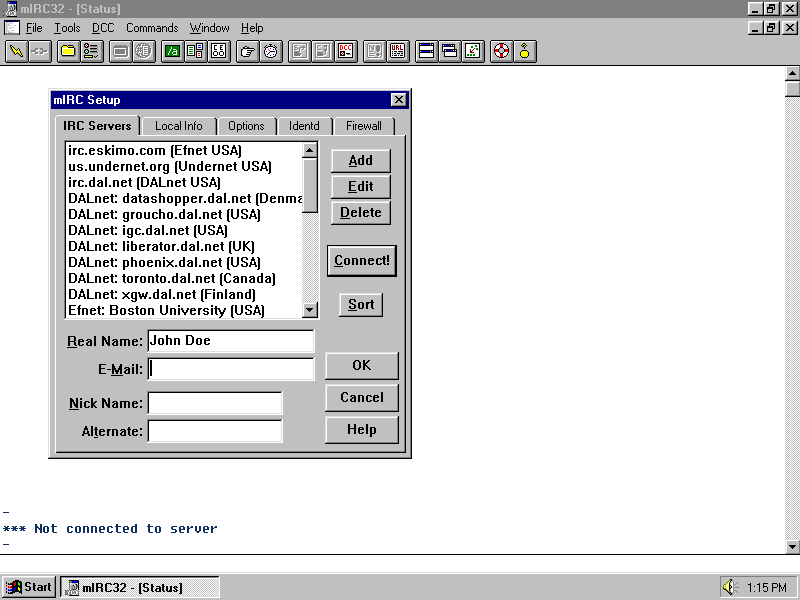
Task: Click the Status window control menu icon
Action: point(11,28)
